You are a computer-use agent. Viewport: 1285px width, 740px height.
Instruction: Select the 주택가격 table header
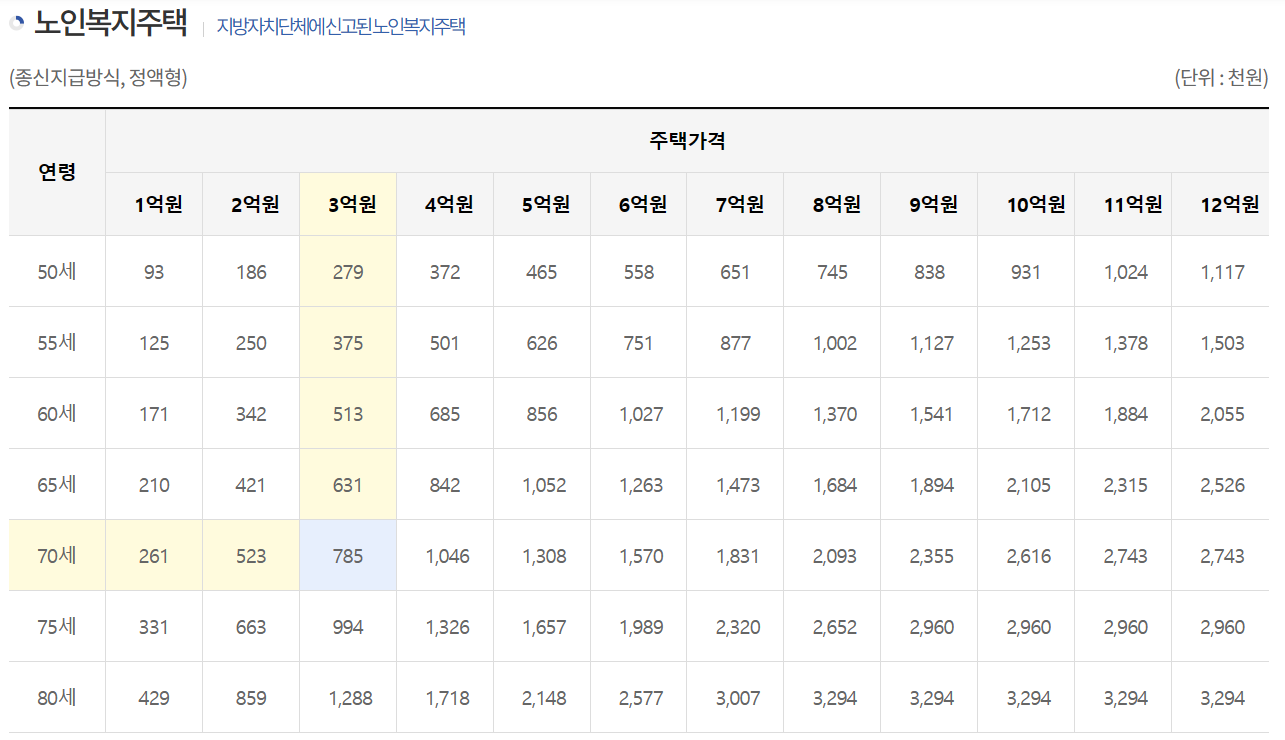coord(686,140)
